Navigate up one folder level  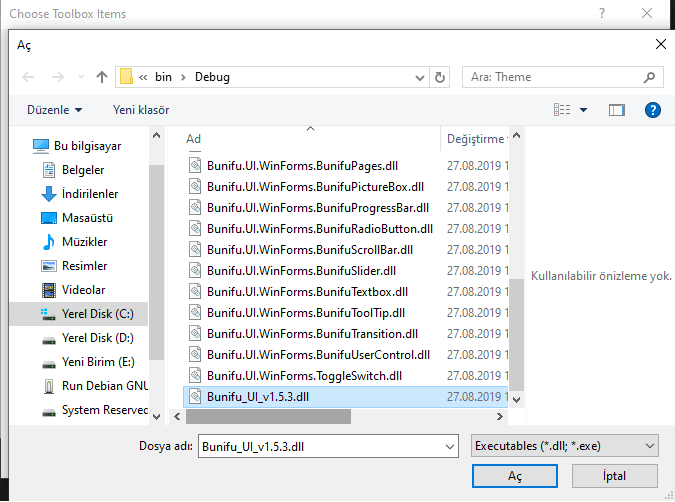pos(102,77)
